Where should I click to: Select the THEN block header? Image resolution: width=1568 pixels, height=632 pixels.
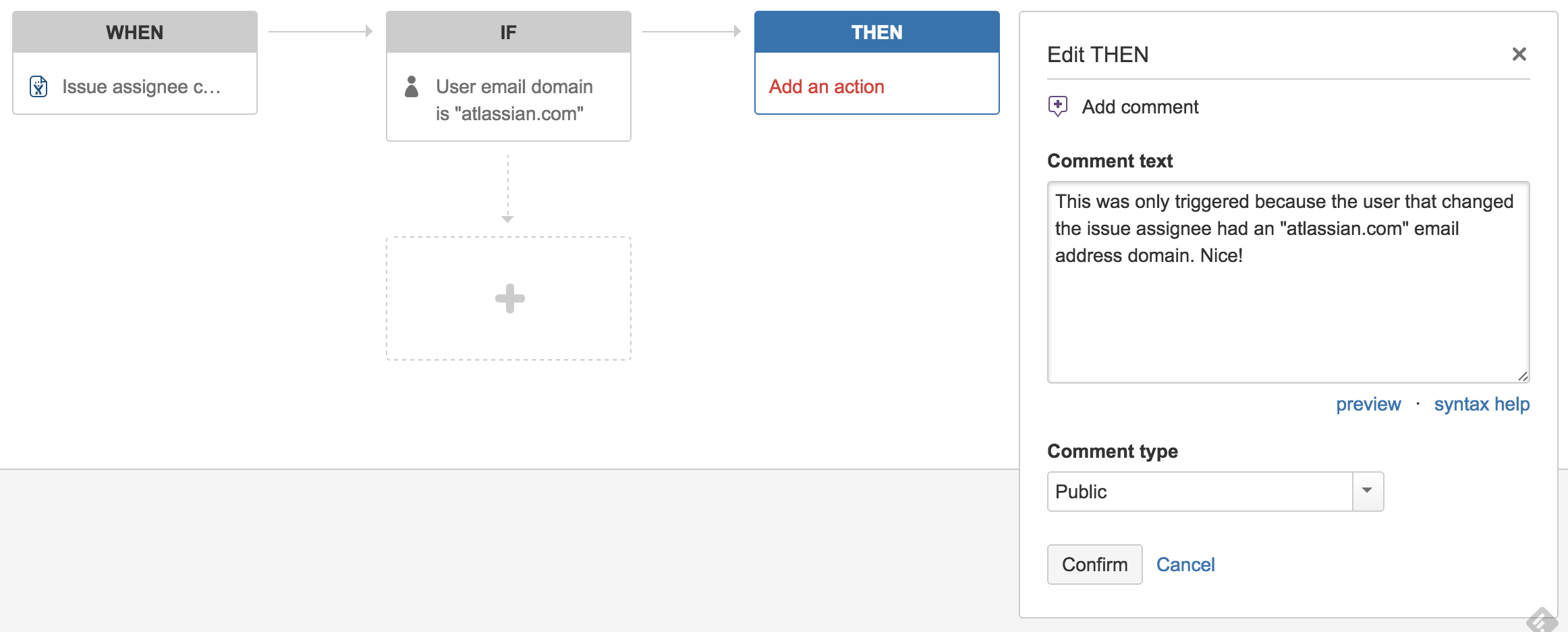tap(876, 32)
